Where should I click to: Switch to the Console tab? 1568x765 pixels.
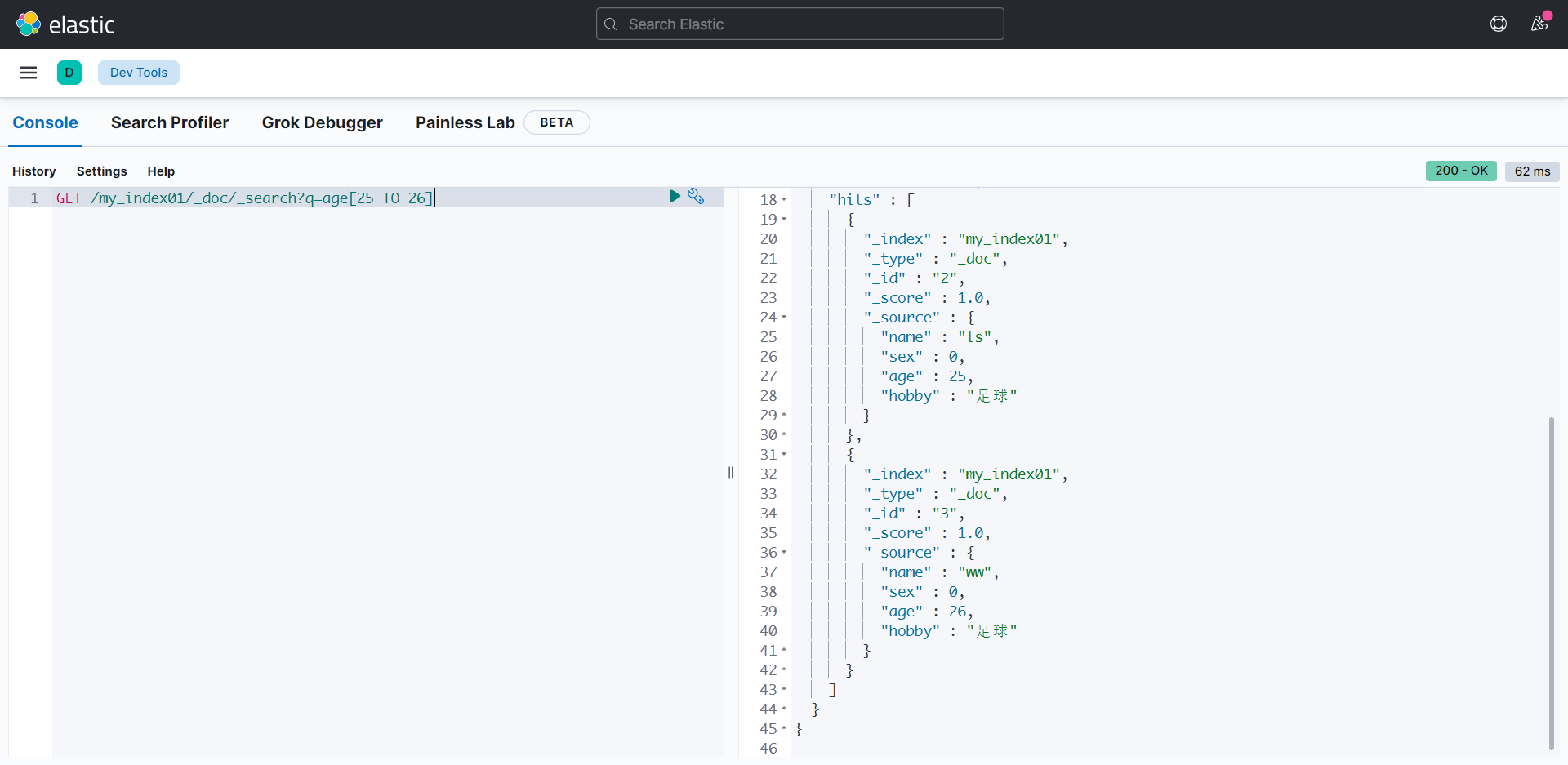(45, 122)
